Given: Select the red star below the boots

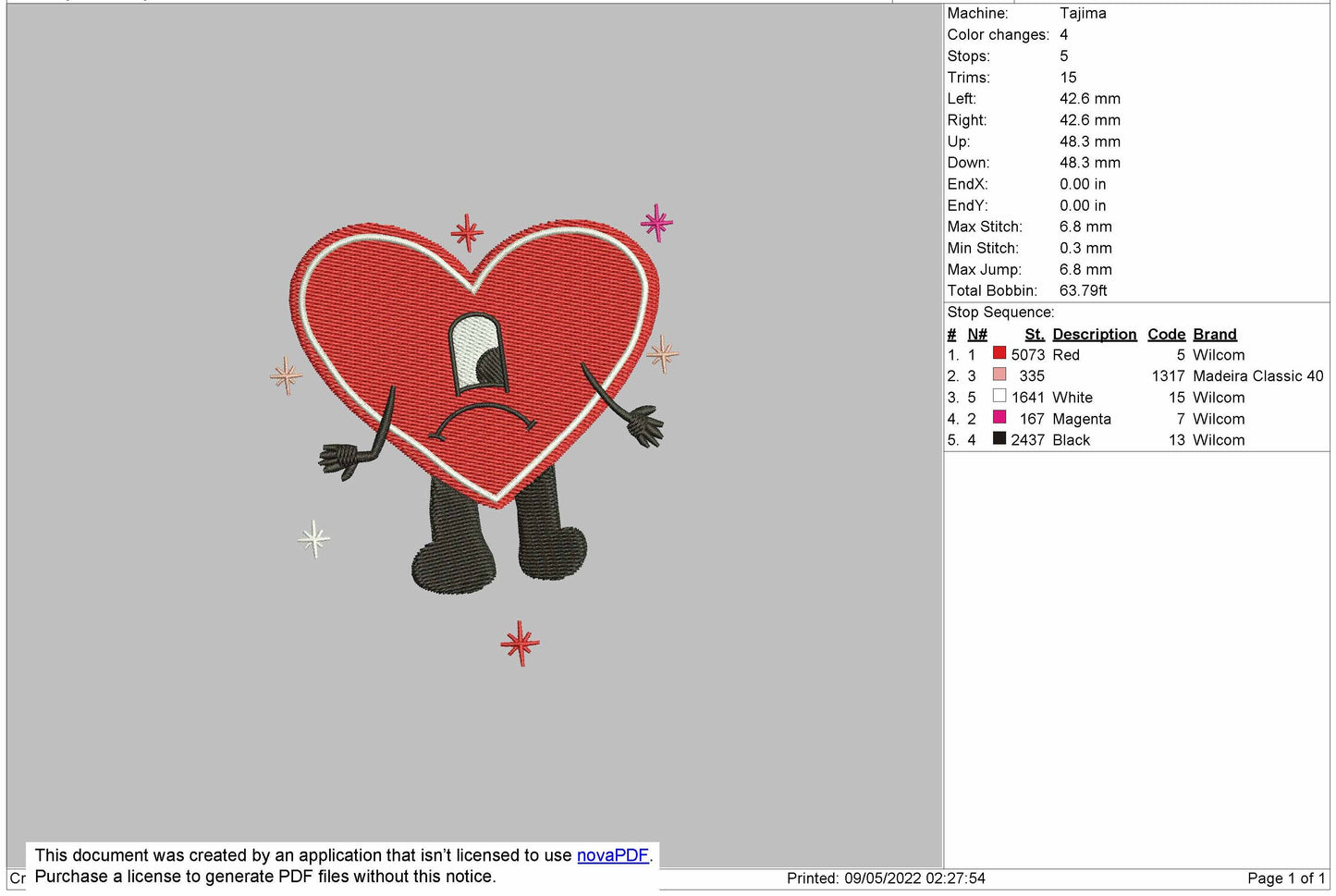Looking at the screenshot, I should [520, 643].
